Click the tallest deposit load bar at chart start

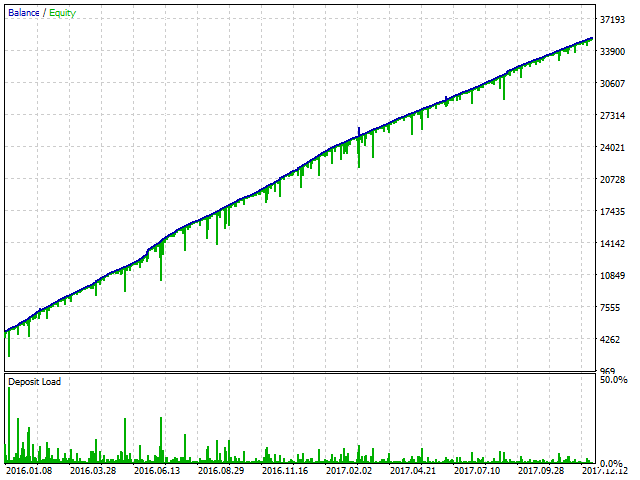click(x=9, y=424)
